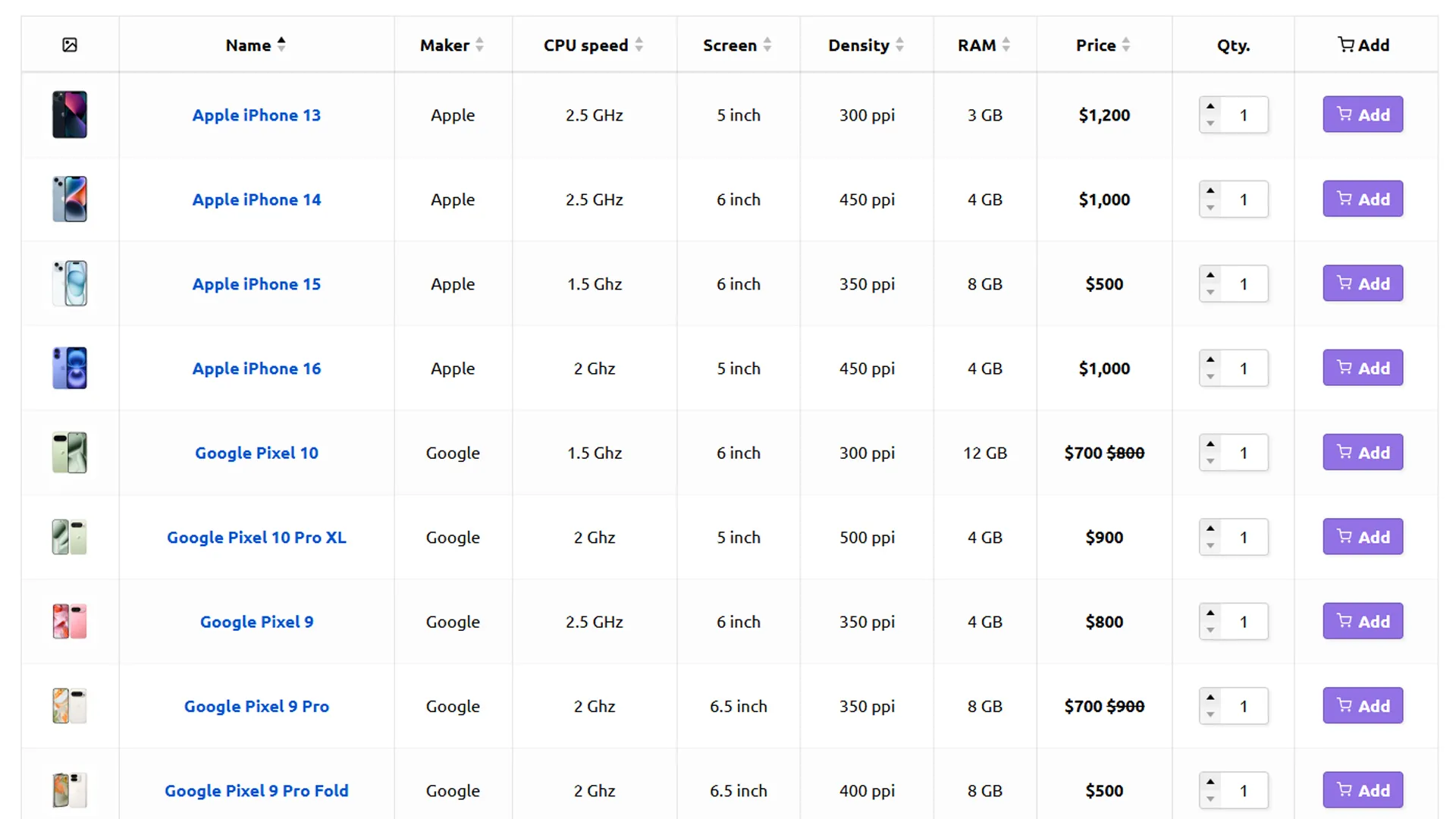Open the Apple iPhone 13 thumbnail
Screen dimensions: 1456x819
(70, 115)
